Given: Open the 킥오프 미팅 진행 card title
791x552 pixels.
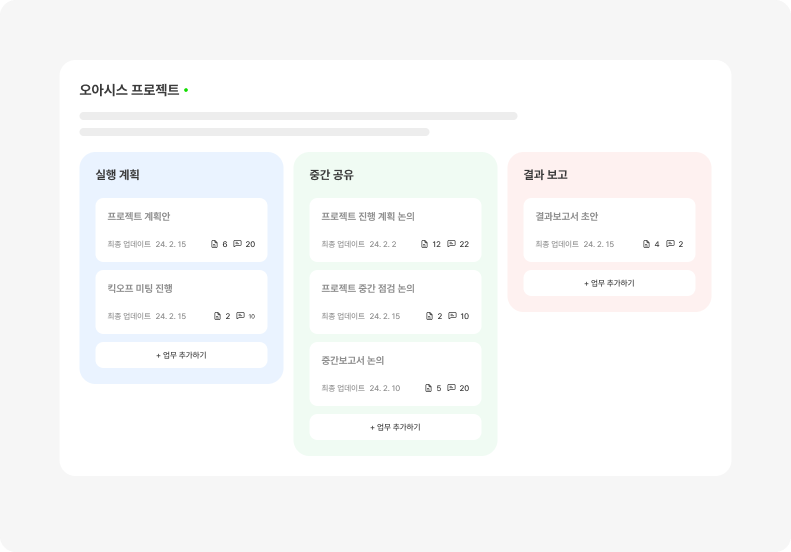Looking at the screenshot, I should click(x=140, y=288).
